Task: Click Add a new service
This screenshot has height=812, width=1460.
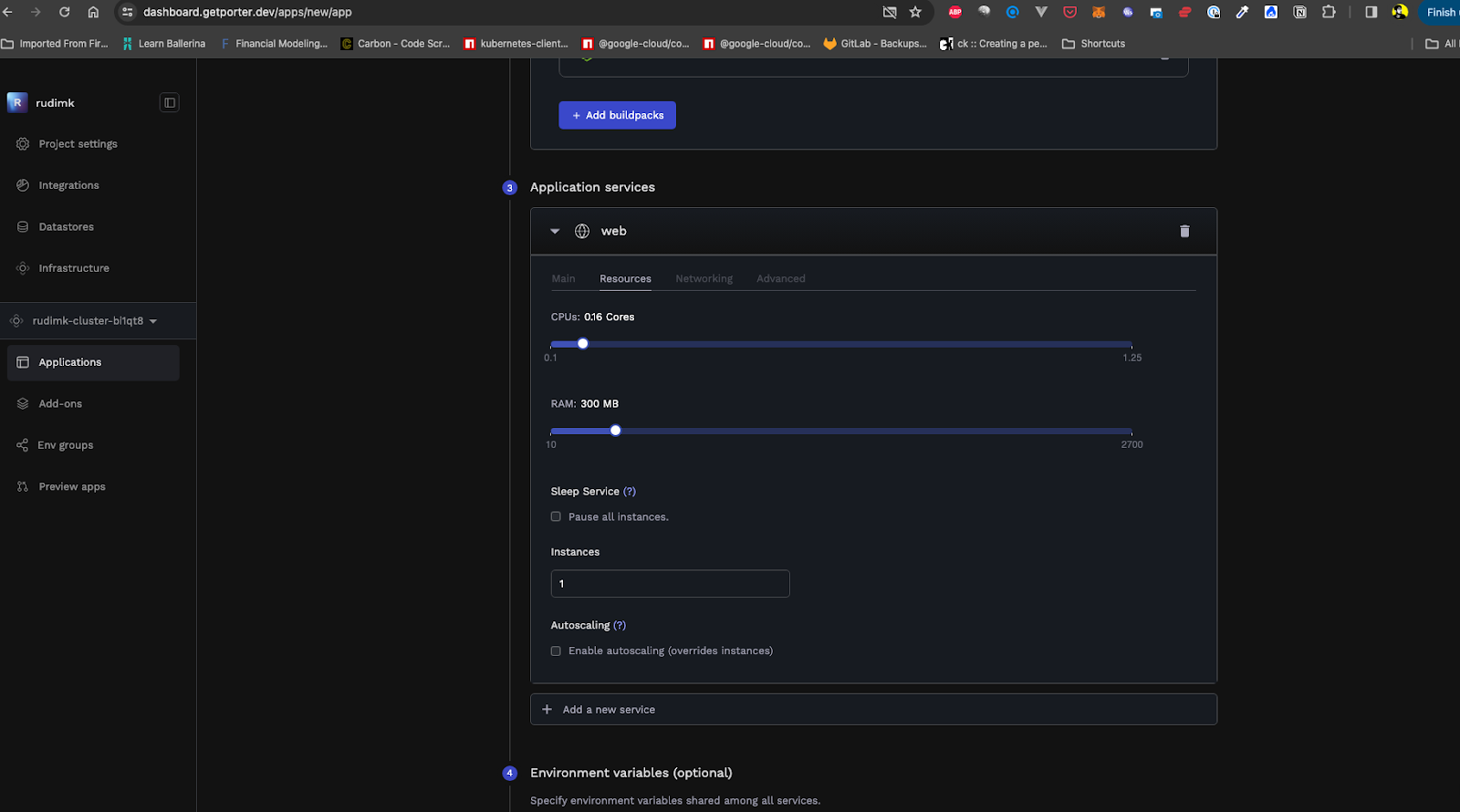Action: point(873,709)
